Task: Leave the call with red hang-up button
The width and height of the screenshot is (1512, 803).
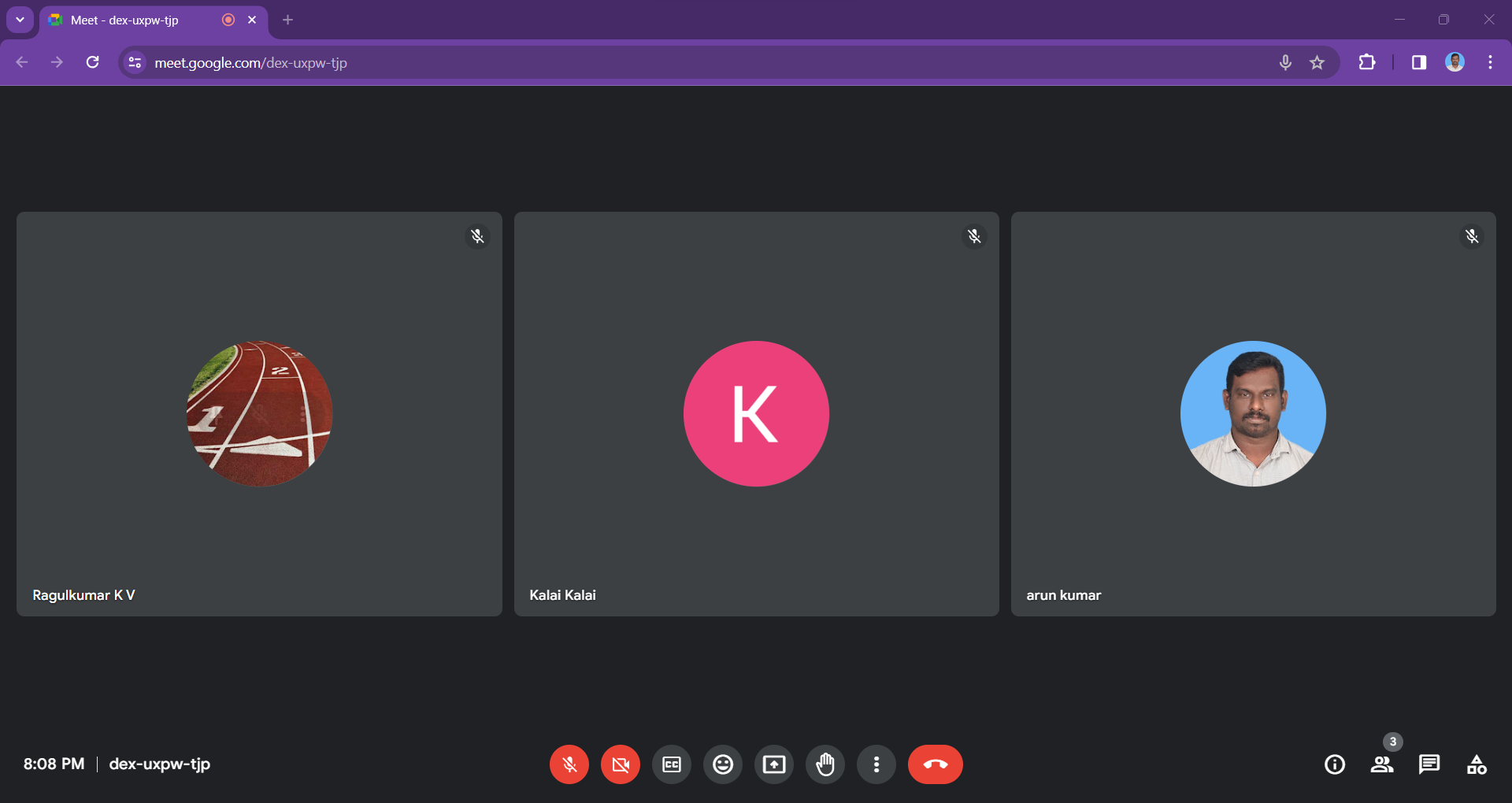Action: click(x=936, y=764)
